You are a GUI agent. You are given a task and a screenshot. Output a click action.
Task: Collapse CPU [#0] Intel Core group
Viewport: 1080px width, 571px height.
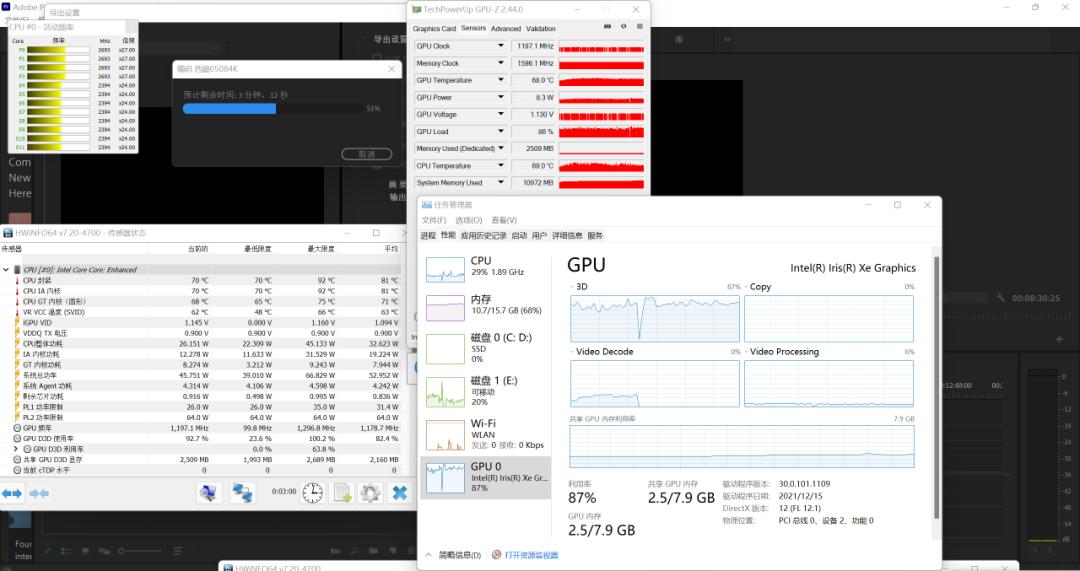click(6, 270)
